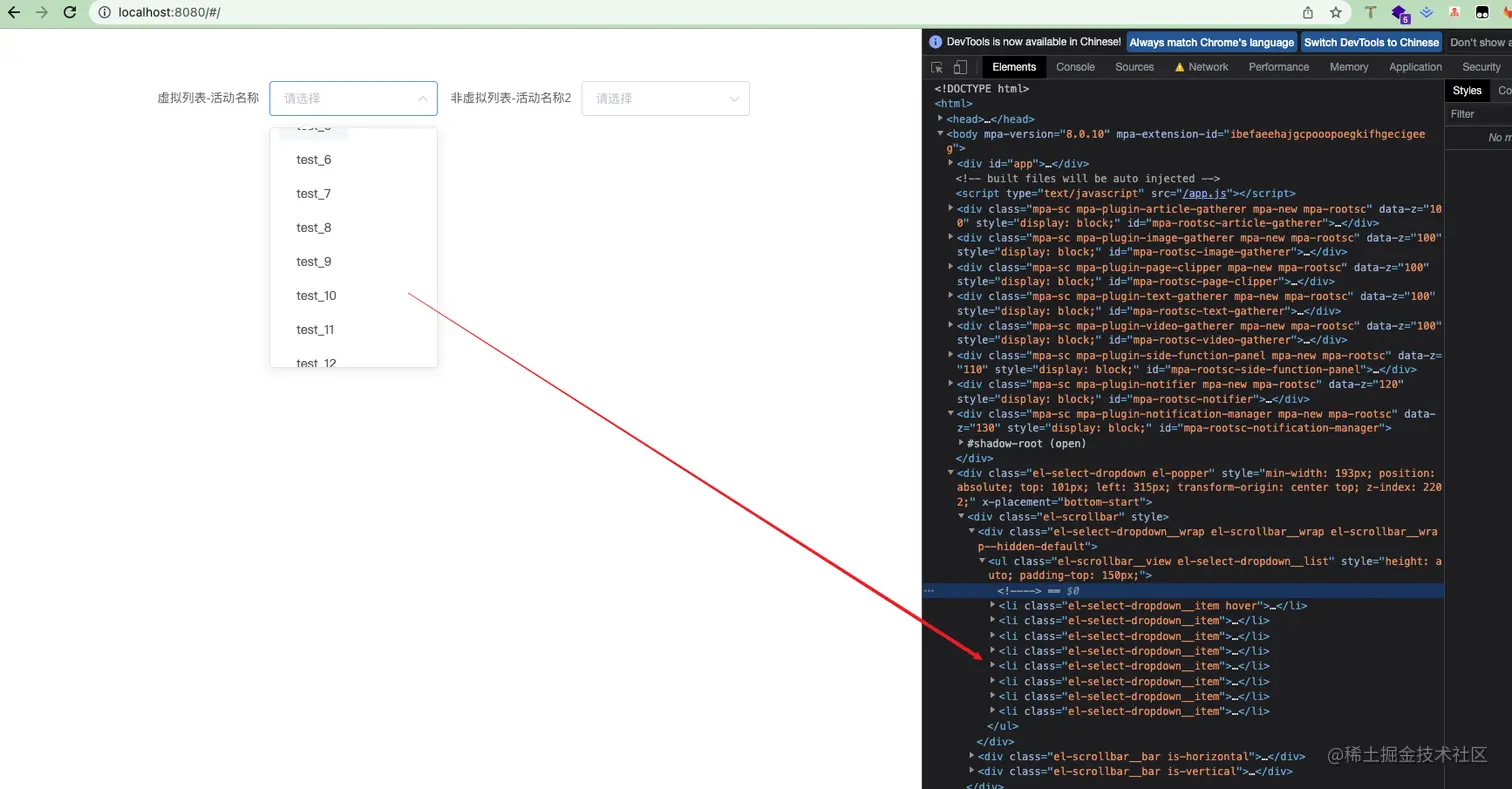Expand the #shadow-root (open) node
The width and height of the screenshot is (1512, 789).
[x=961, y=443]
